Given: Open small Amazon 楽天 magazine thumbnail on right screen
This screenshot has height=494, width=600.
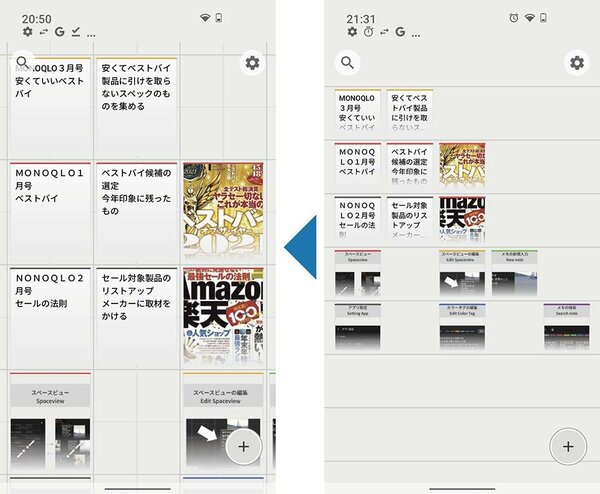Looking at the screenshot, I should click(x=462, y=219).
